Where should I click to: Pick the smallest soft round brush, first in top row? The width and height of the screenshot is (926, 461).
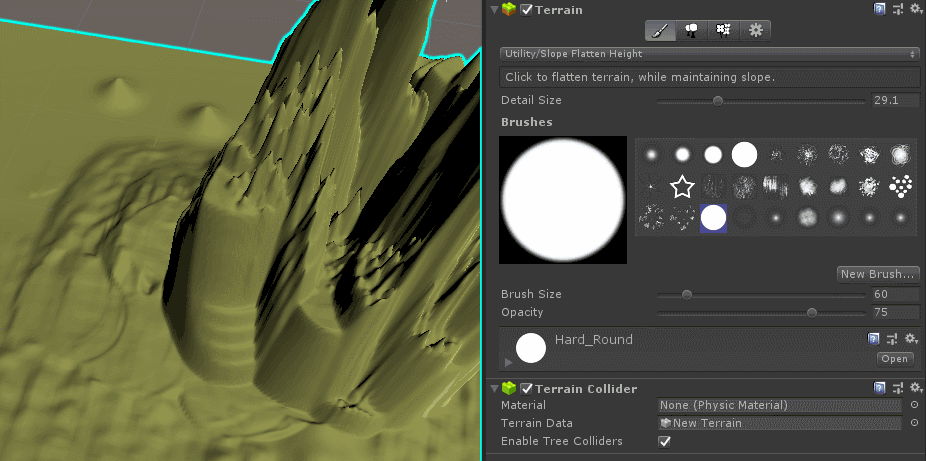651,155
